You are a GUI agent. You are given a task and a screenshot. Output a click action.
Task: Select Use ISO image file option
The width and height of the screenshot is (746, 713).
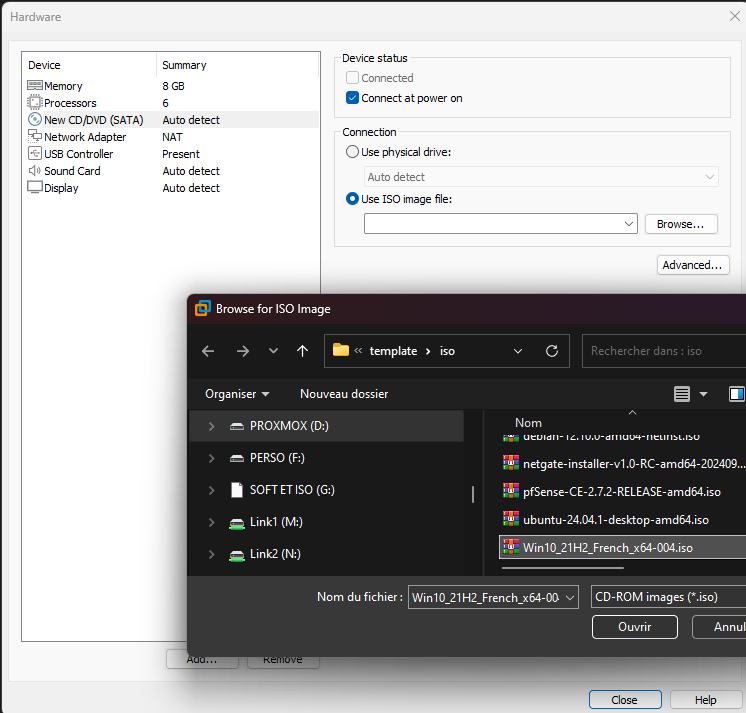pos(352,198)
